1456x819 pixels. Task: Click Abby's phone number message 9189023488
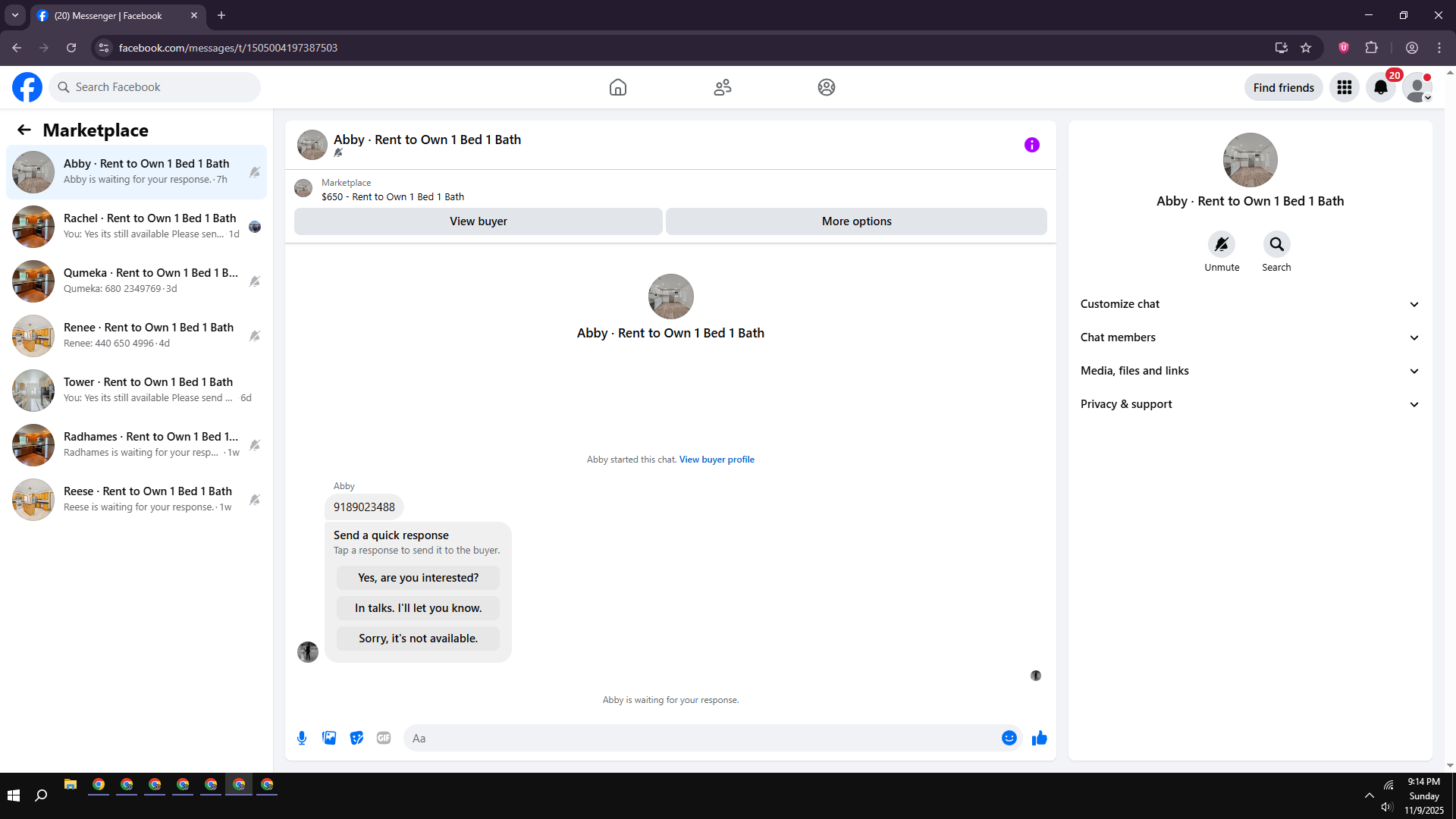(x=364, y=507)
